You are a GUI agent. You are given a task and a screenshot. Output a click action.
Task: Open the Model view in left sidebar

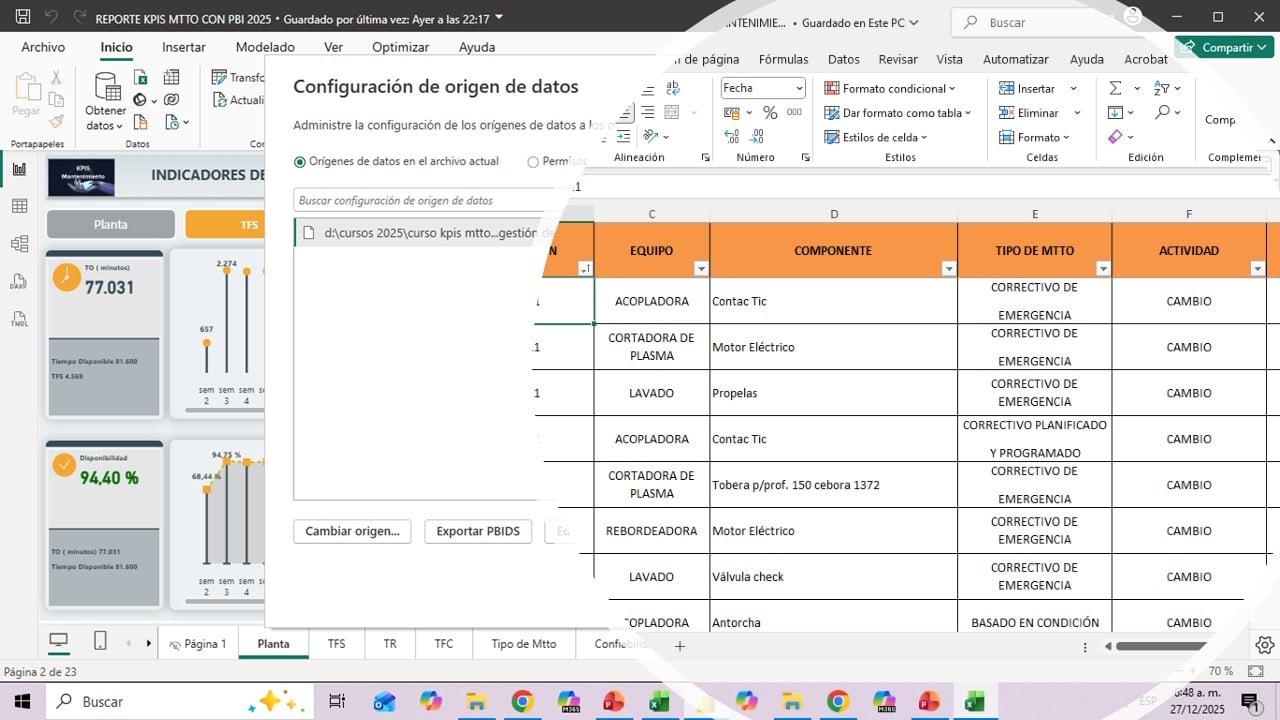pos(19,244)
